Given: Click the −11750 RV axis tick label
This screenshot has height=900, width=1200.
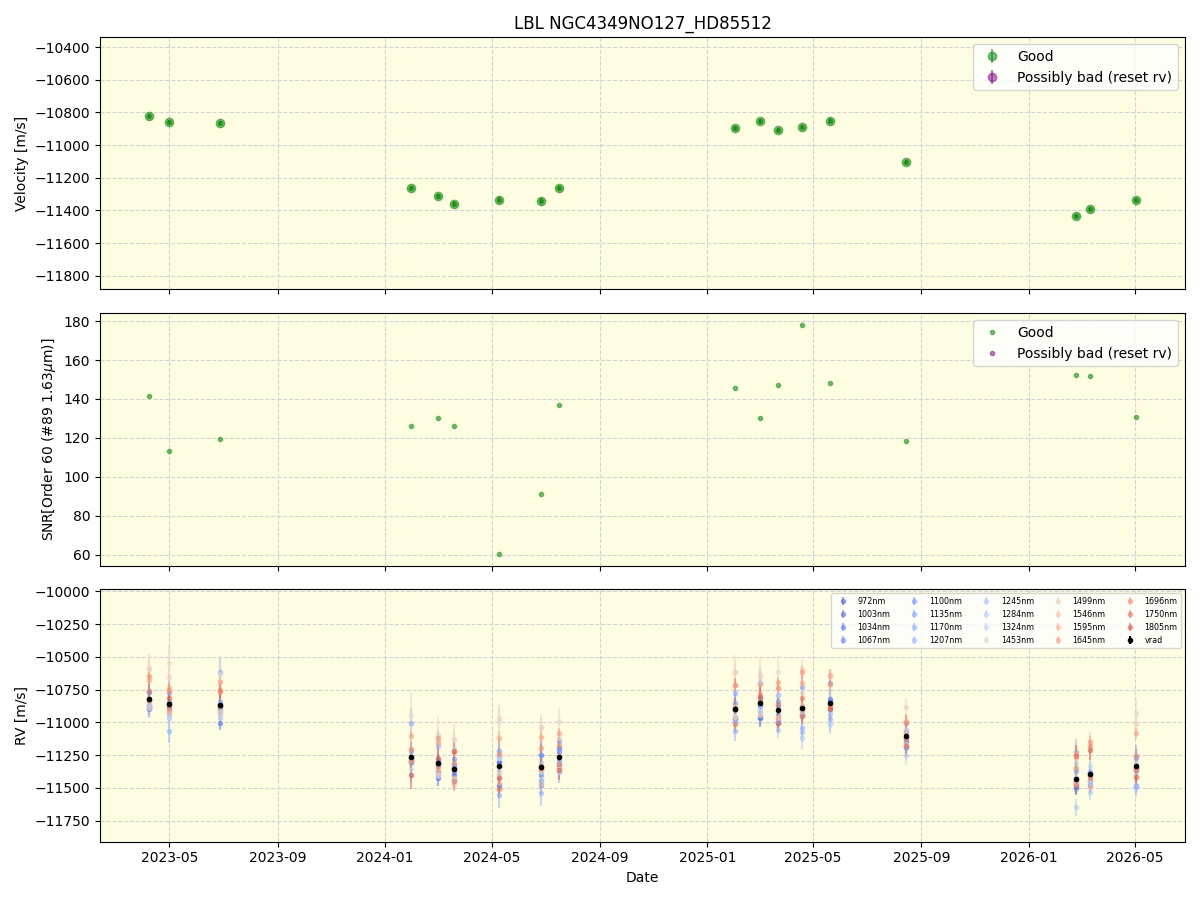Looking at the screenshot, I should coord(63,822).
